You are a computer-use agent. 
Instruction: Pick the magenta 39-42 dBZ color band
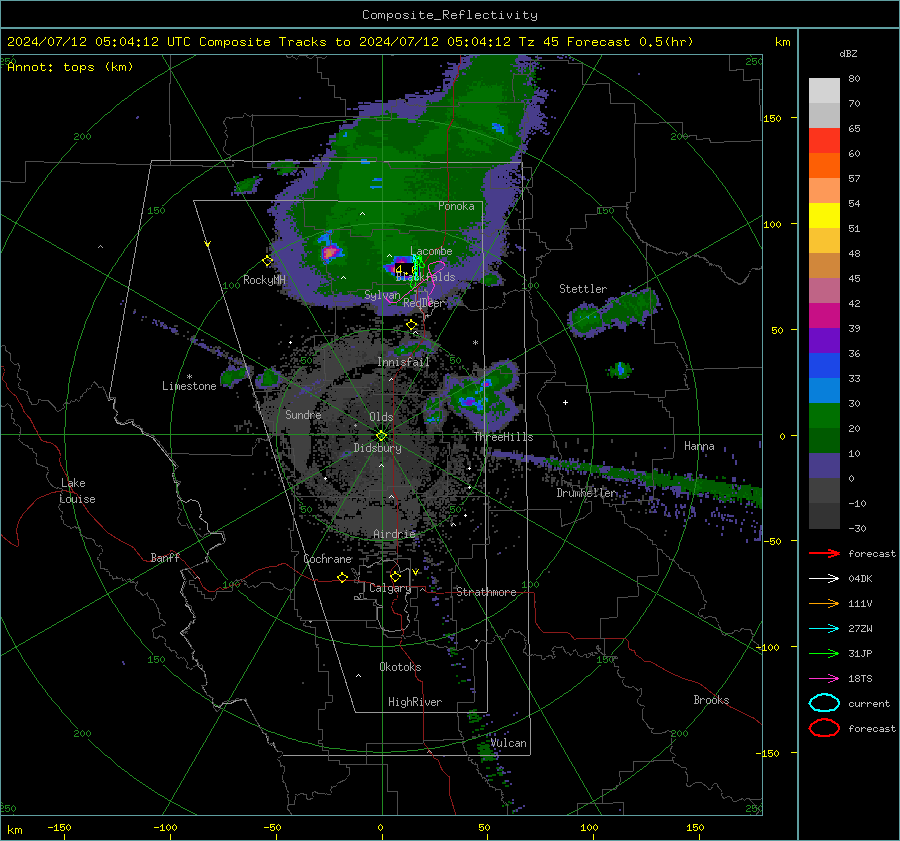coord(824,316)
